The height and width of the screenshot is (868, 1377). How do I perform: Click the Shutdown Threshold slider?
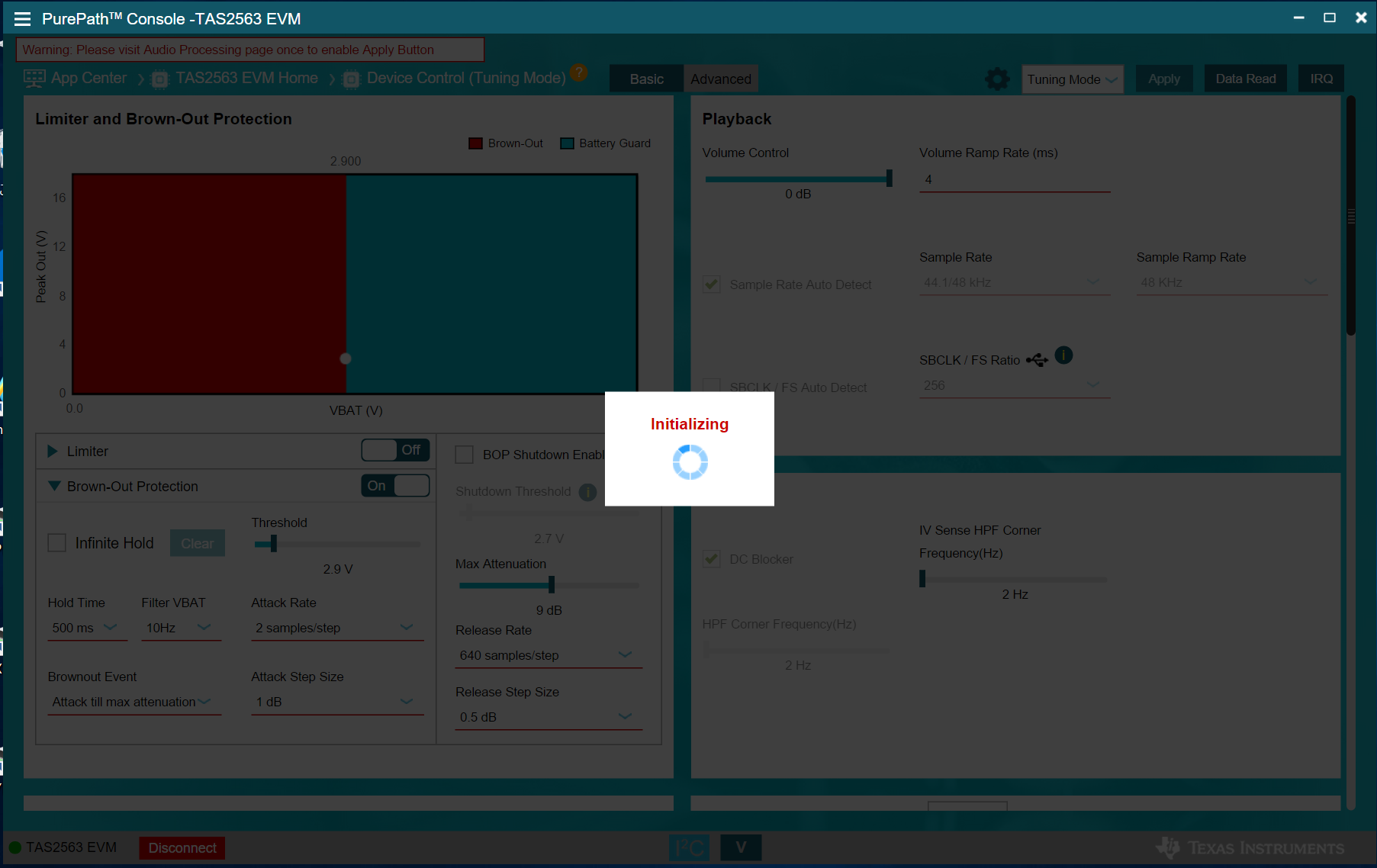(x=549, y=513)
